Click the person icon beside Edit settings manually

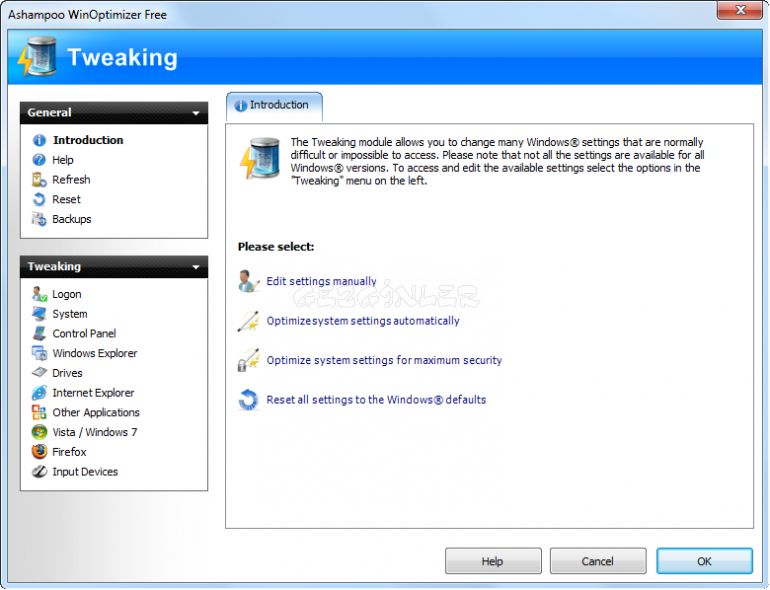pyautogui.click(x=248, y=281)
